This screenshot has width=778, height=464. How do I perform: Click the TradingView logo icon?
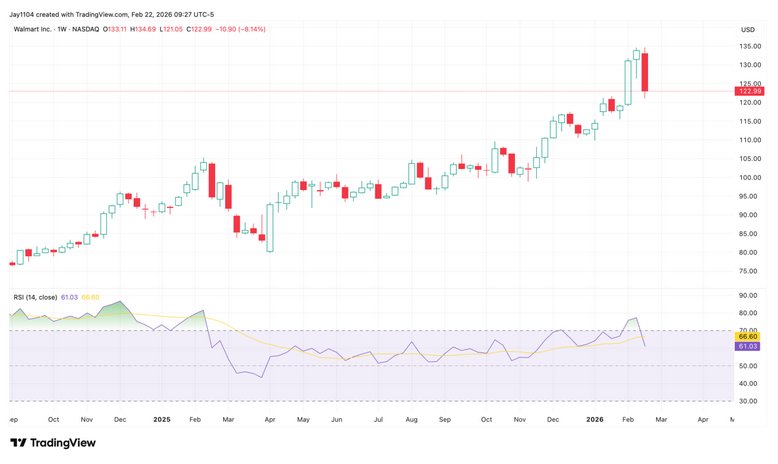point(18,443)
